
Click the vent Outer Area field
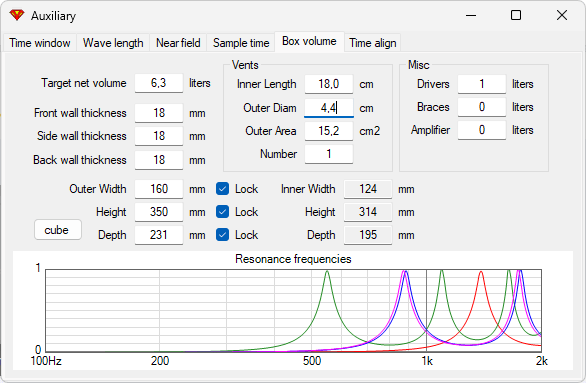(x=329, y=131)
